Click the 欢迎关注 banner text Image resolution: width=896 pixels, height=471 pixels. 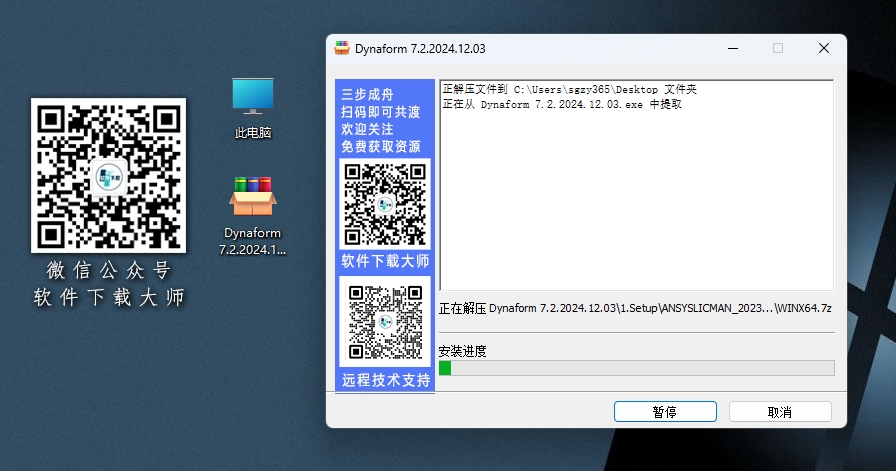(367, 129)
